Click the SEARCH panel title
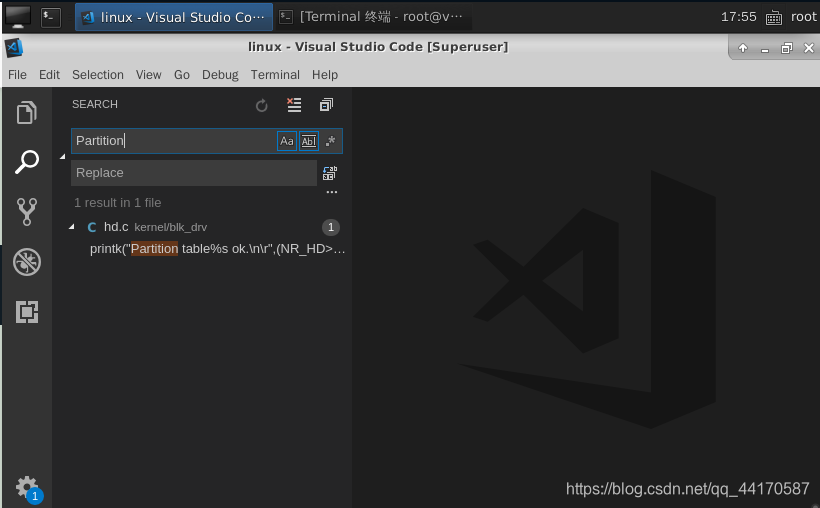 coord(95,104)
